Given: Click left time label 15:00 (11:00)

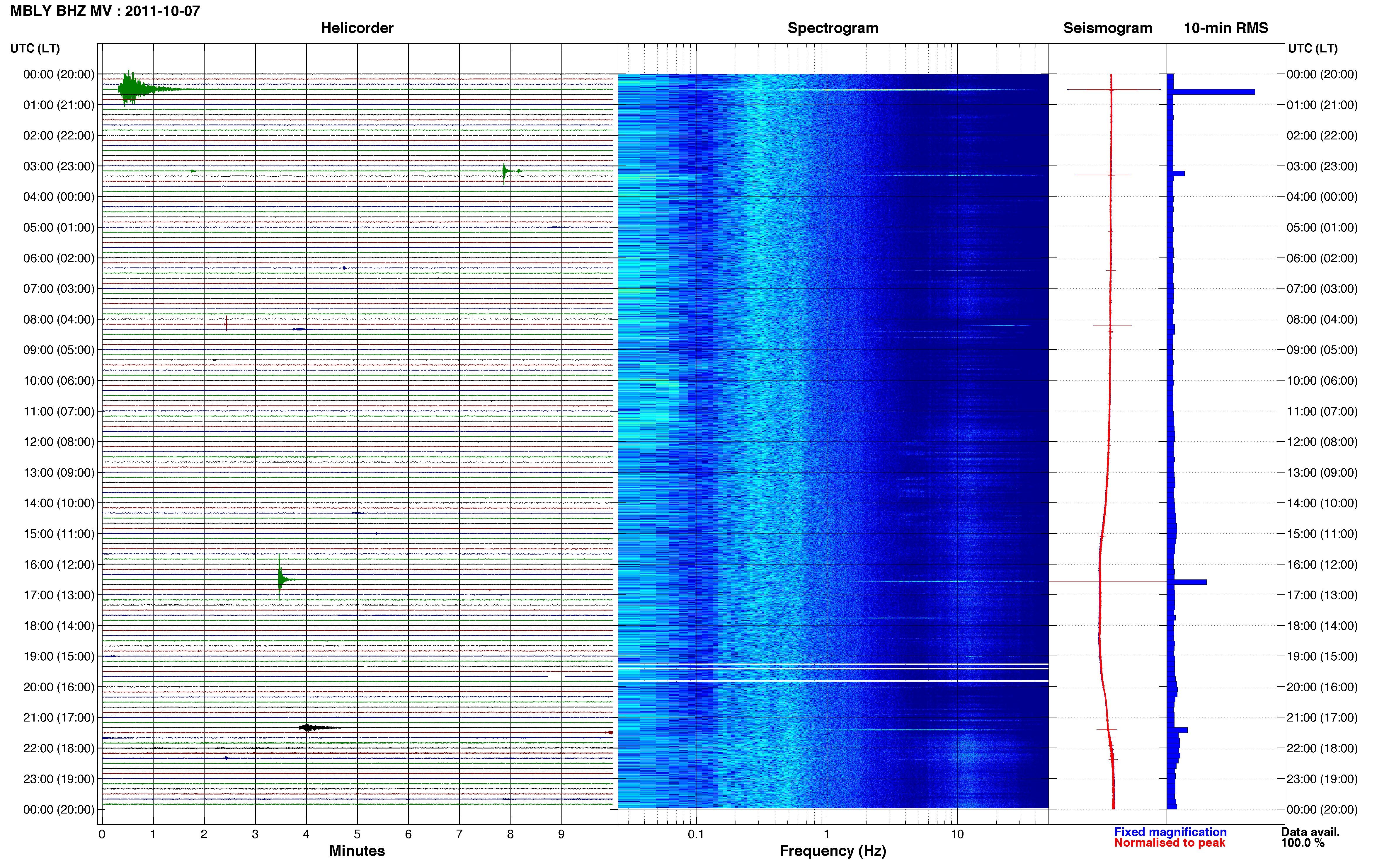Looking at the screenshot, I should click(x=59, y=534).
